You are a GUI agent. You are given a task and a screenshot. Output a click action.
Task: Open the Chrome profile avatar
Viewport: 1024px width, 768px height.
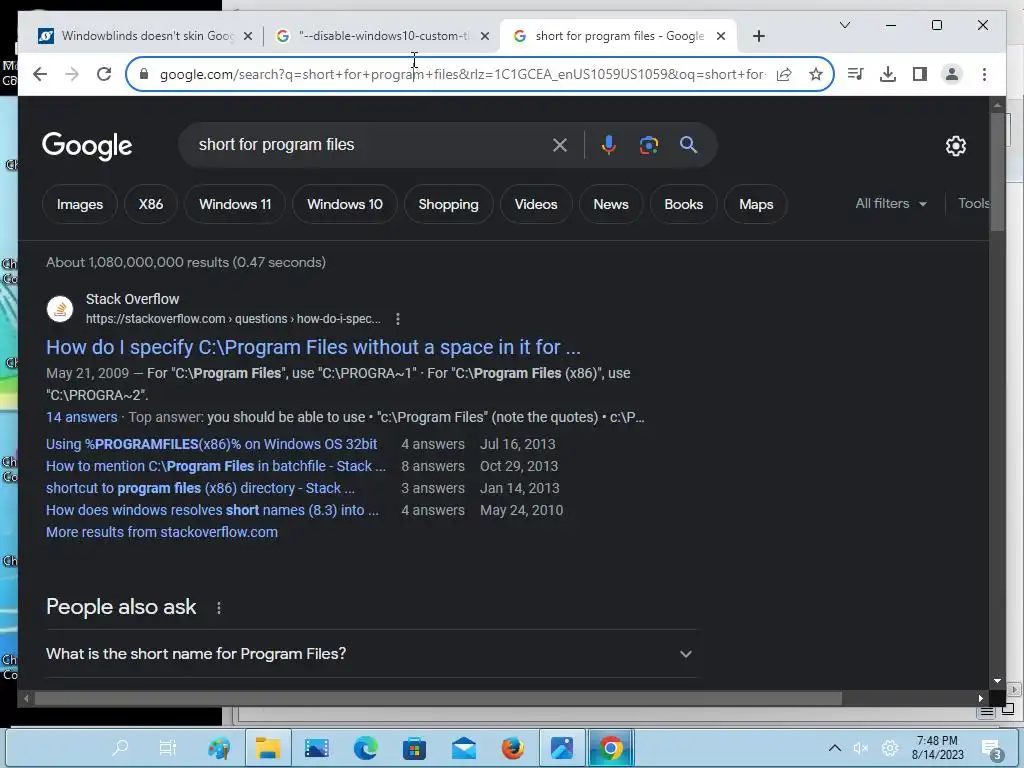(952, 74)
